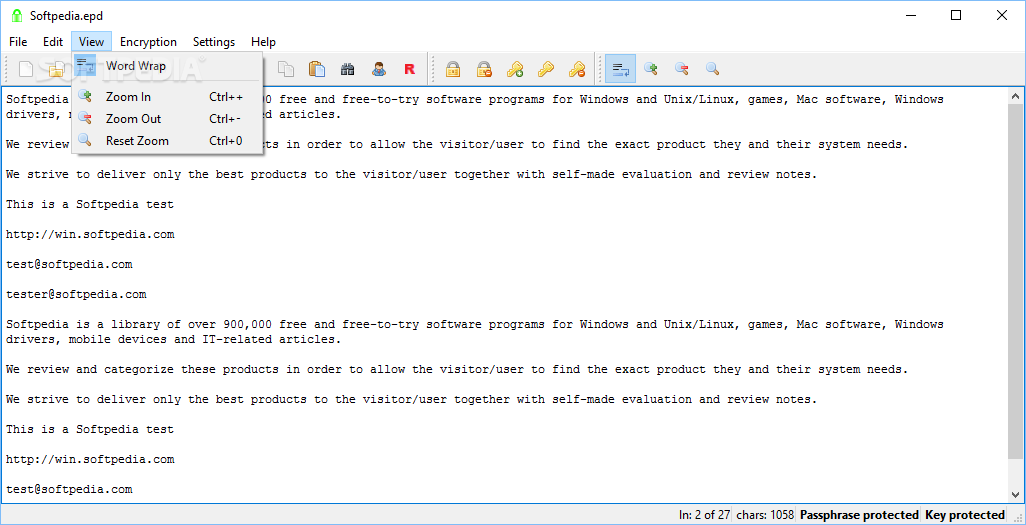Maximize the Softpedia.epd window
The width and height of the screenshot is (1026, 525).
click(955, 16)
